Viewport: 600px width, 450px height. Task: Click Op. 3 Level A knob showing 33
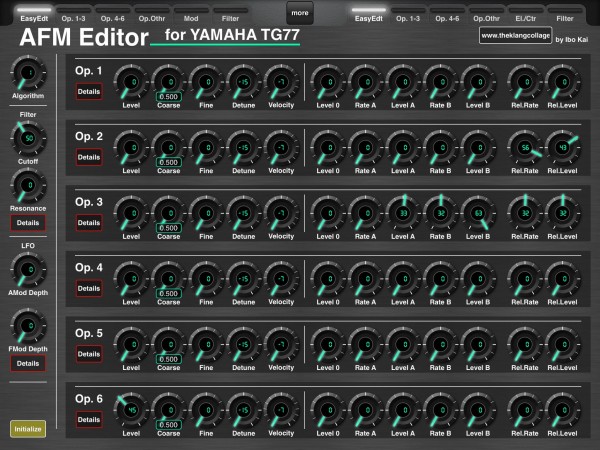(403, 213)
